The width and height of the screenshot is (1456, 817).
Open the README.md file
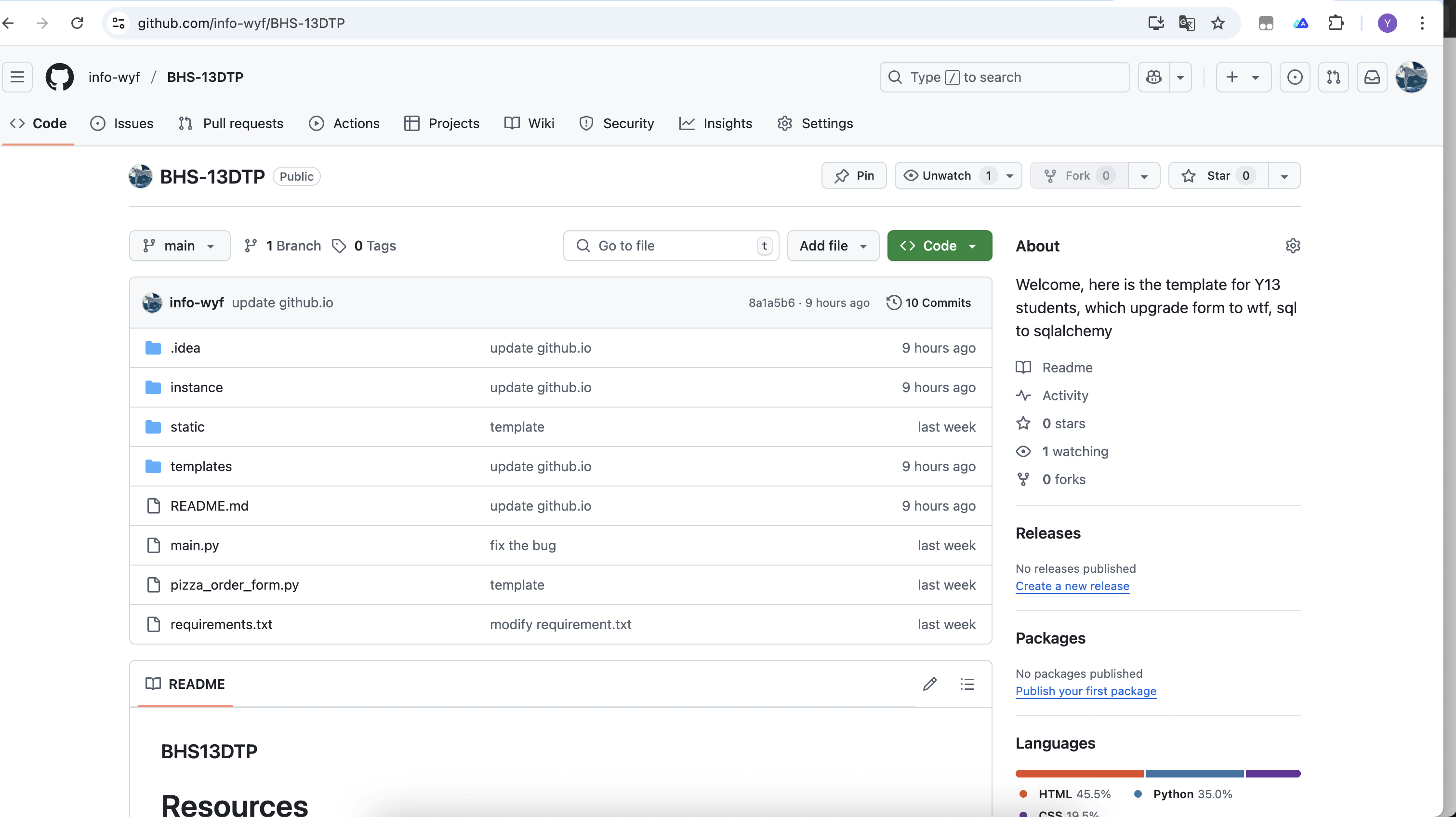[x=209, y=506]
